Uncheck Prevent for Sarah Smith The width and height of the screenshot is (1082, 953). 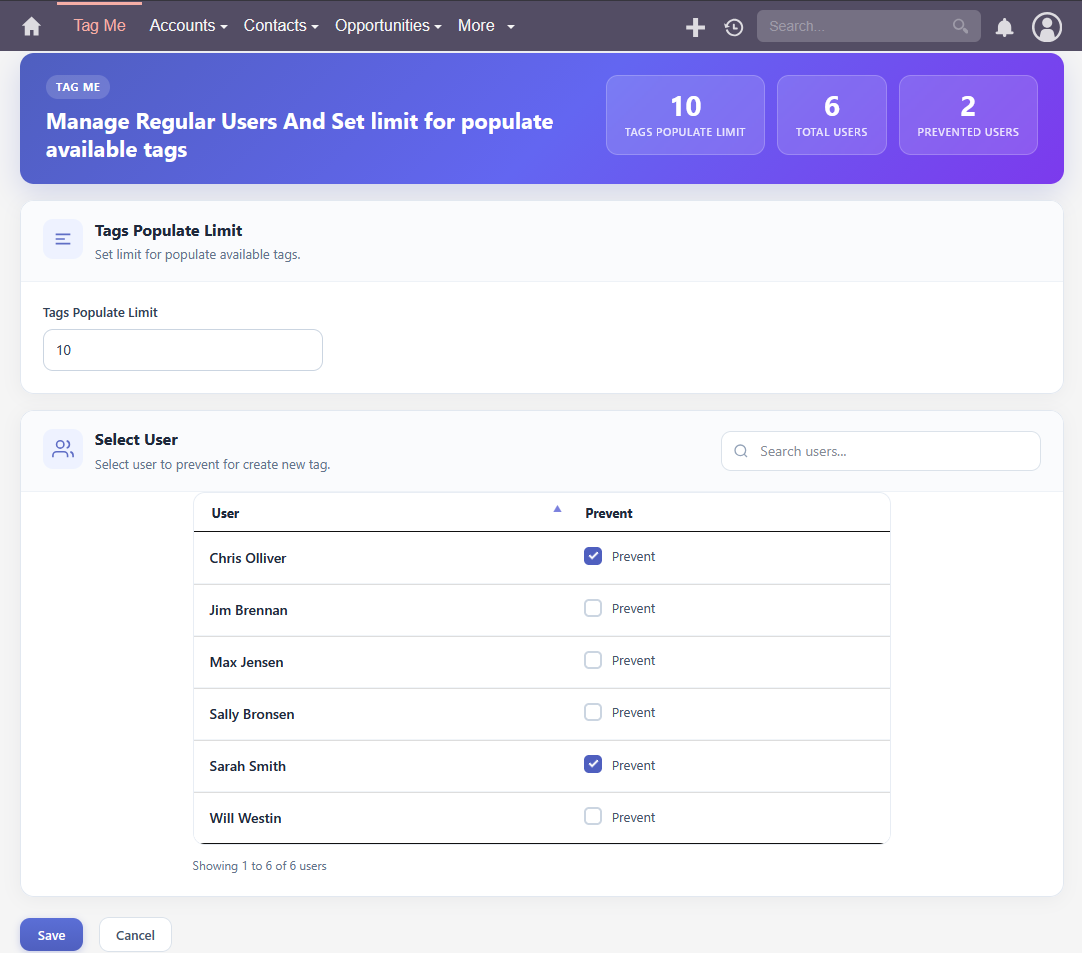(593, 765)
